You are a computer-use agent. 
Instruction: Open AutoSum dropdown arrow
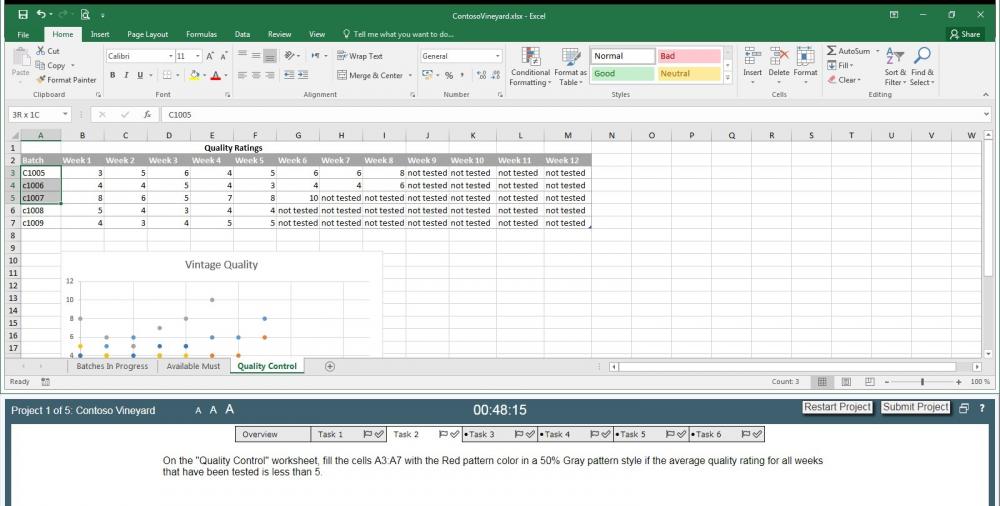pos(877,51)
